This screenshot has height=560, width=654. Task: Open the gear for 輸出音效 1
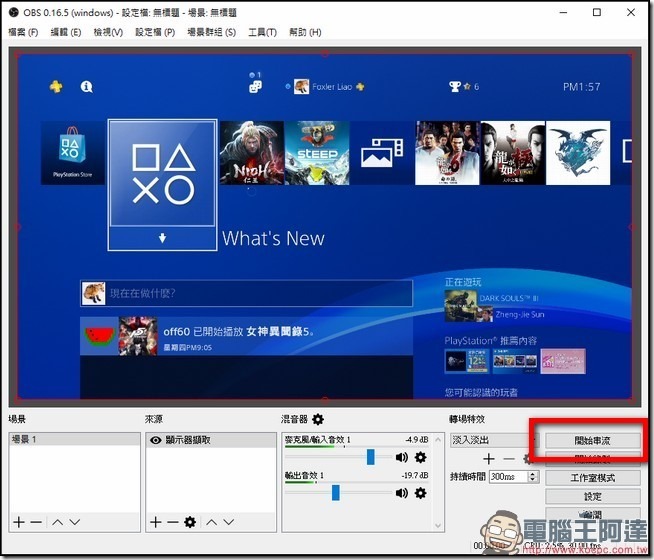click(x=420, y=493)
